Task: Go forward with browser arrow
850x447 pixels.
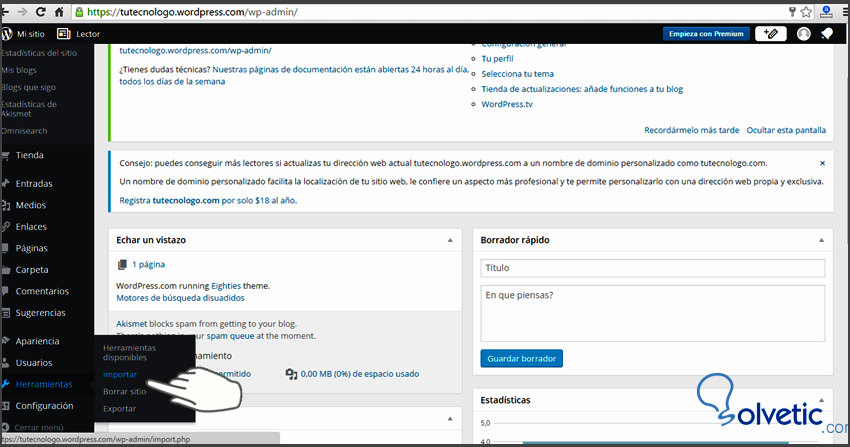Action: pyautogui.click(x=22, y=12)
